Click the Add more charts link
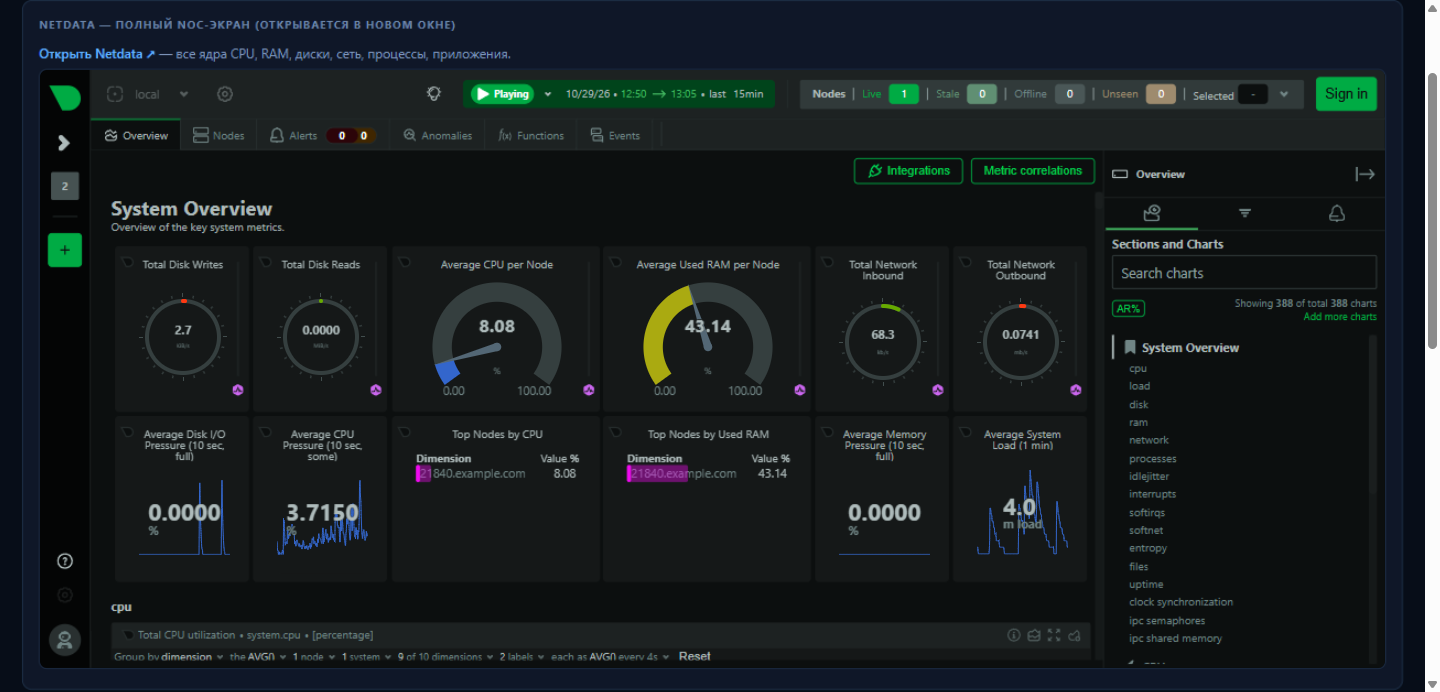Screen dimensions: 1440x692 point(1340,317)
